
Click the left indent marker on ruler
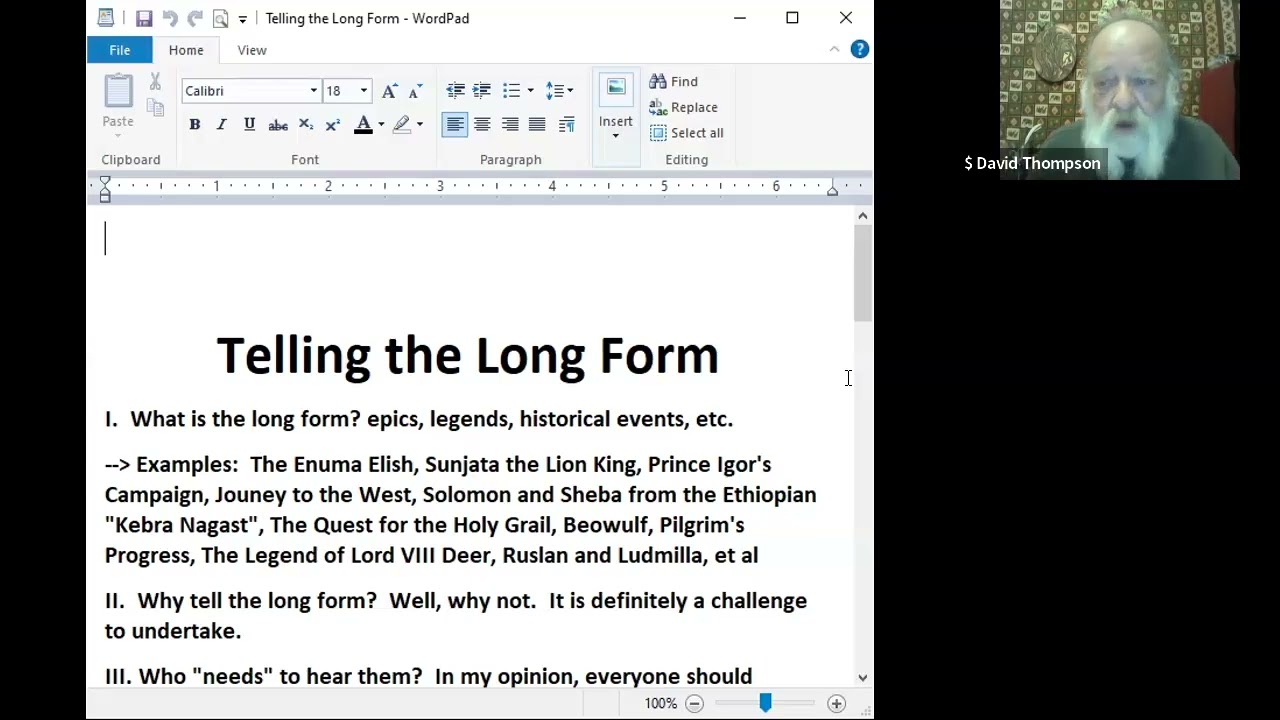click(105, 190)
